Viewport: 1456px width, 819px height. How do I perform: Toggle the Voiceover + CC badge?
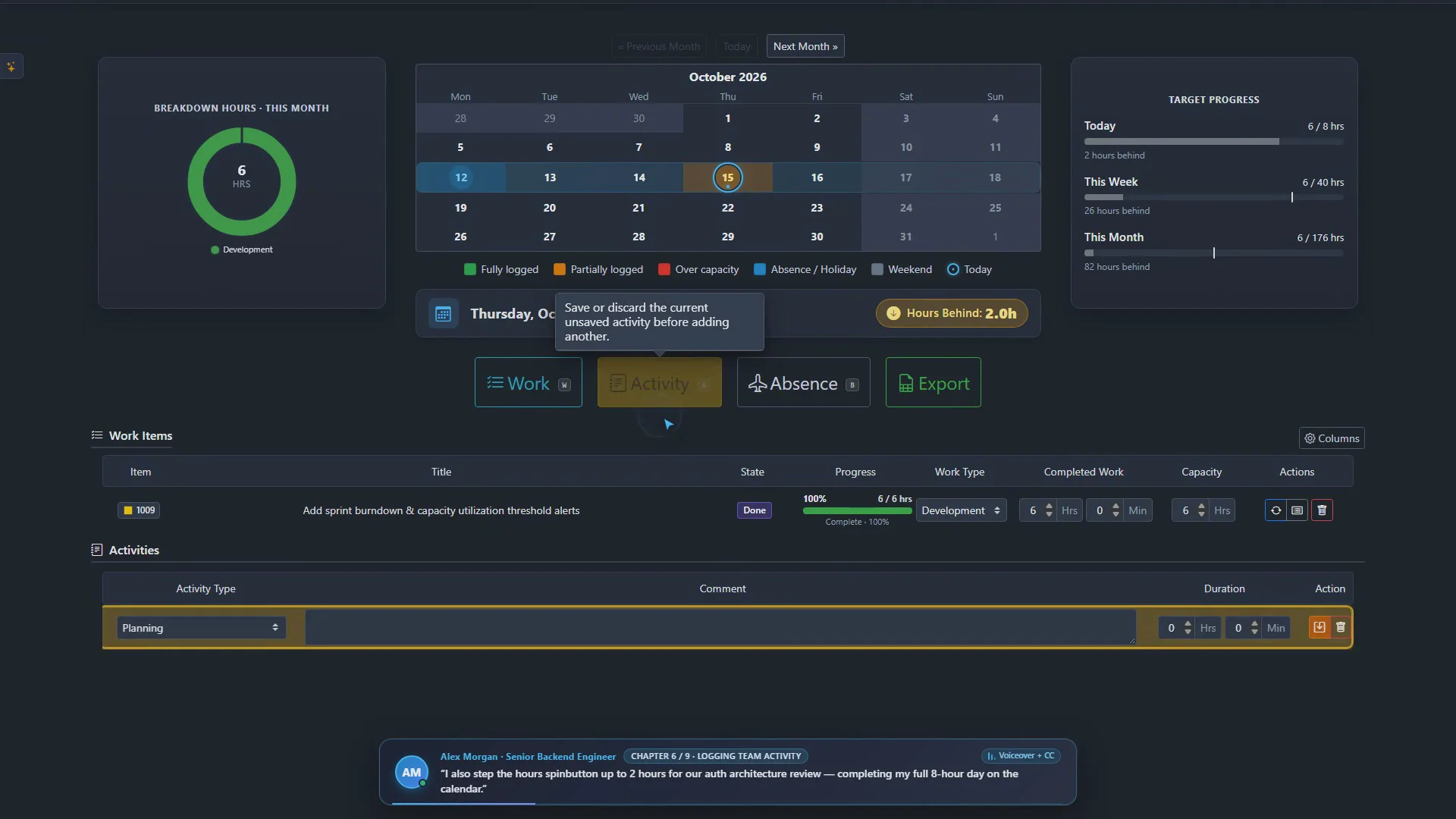(x=1021, y=755)
